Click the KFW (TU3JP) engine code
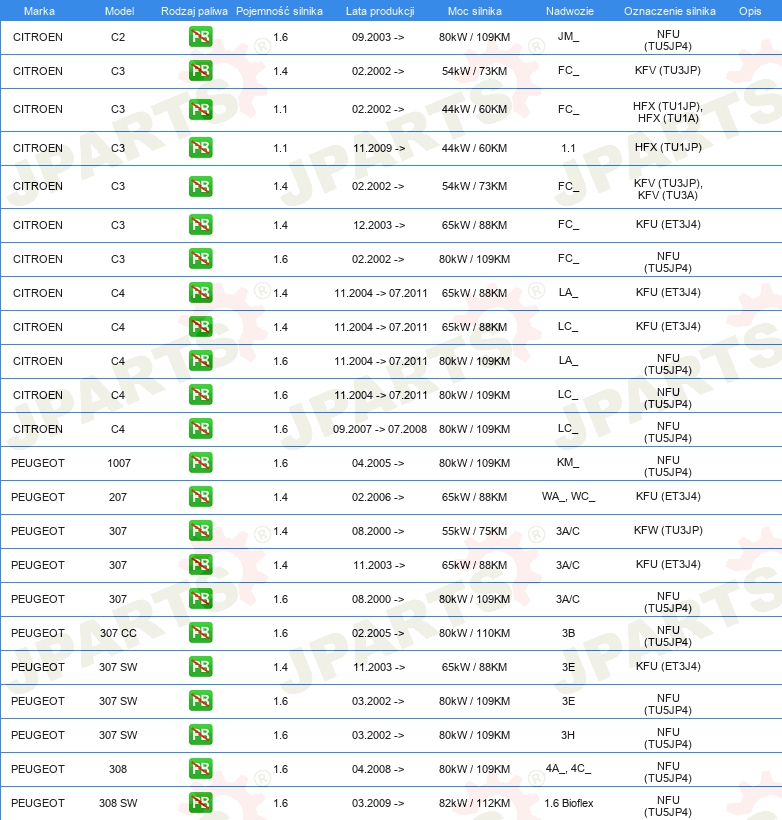Image resolution: width=782 pixels, height=820 pixels. coord(668,530)
